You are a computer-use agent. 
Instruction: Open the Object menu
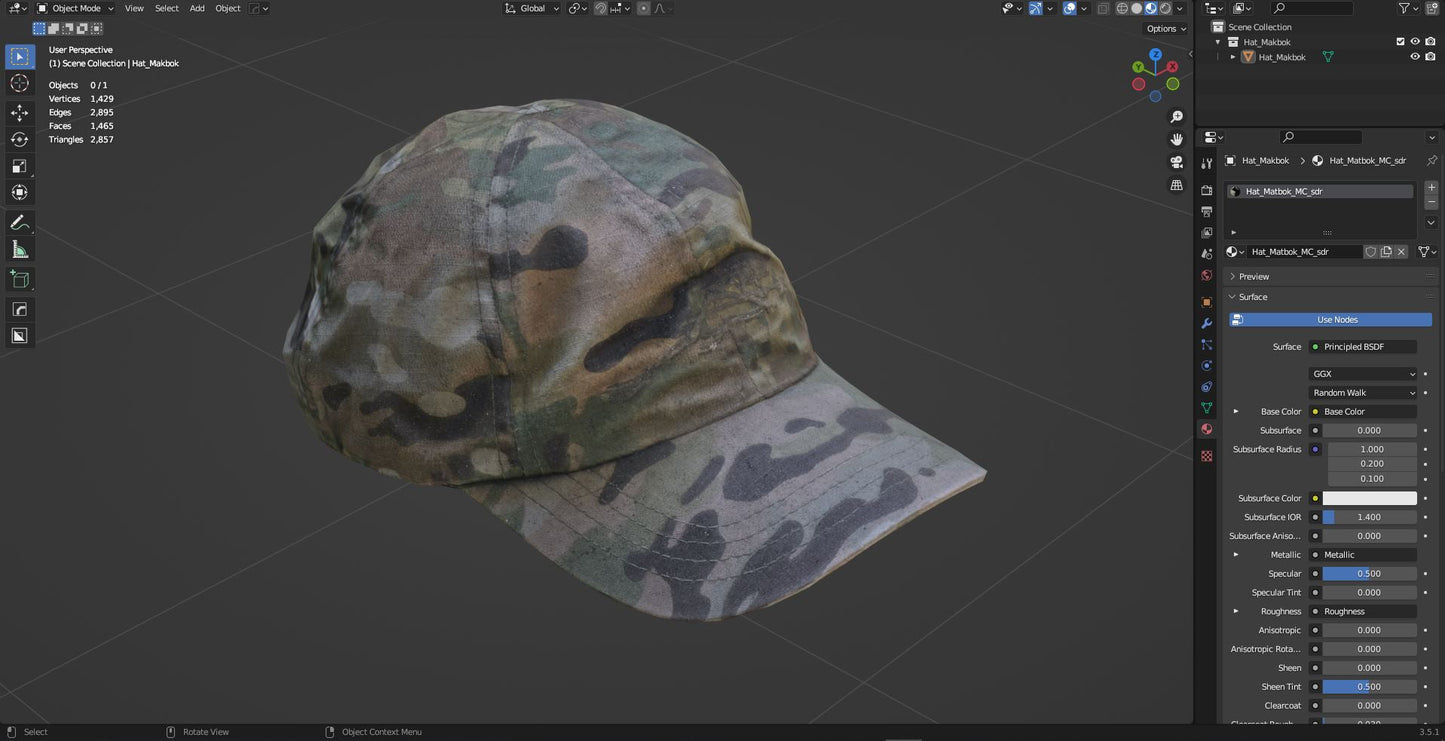pos(227,8)
